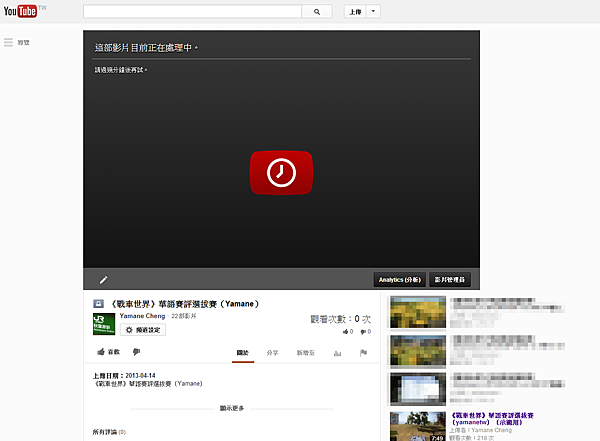Open the first related video thumbnail
Image resolution: width=600 pixels, height=441 pixels.
click(x=418, y=312)
